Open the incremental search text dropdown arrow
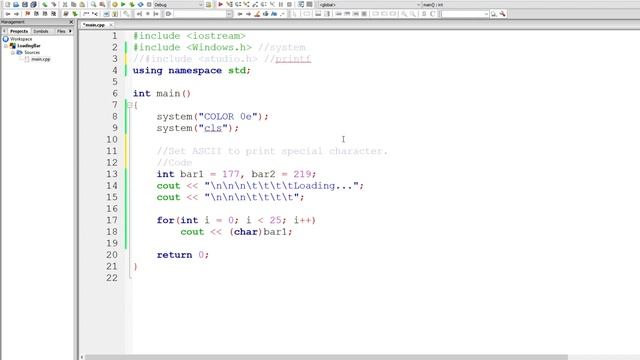 tap(229, 14)
